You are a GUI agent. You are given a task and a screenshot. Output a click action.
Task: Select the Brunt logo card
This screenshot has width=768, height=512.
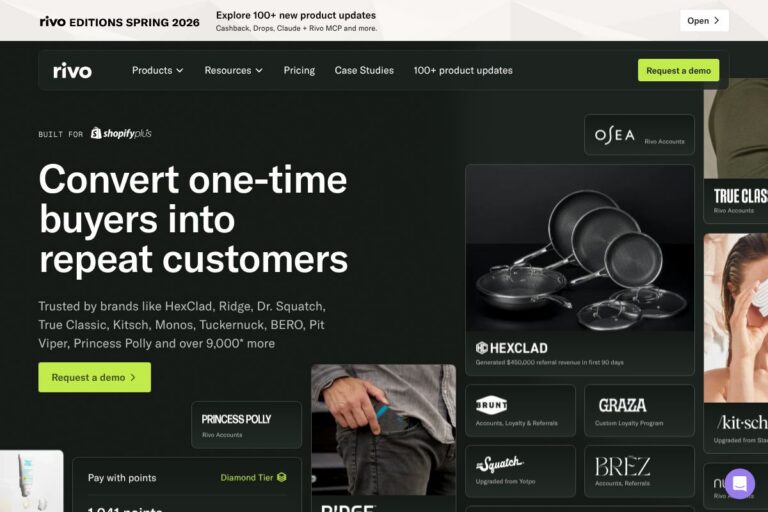tap(520, 411)
